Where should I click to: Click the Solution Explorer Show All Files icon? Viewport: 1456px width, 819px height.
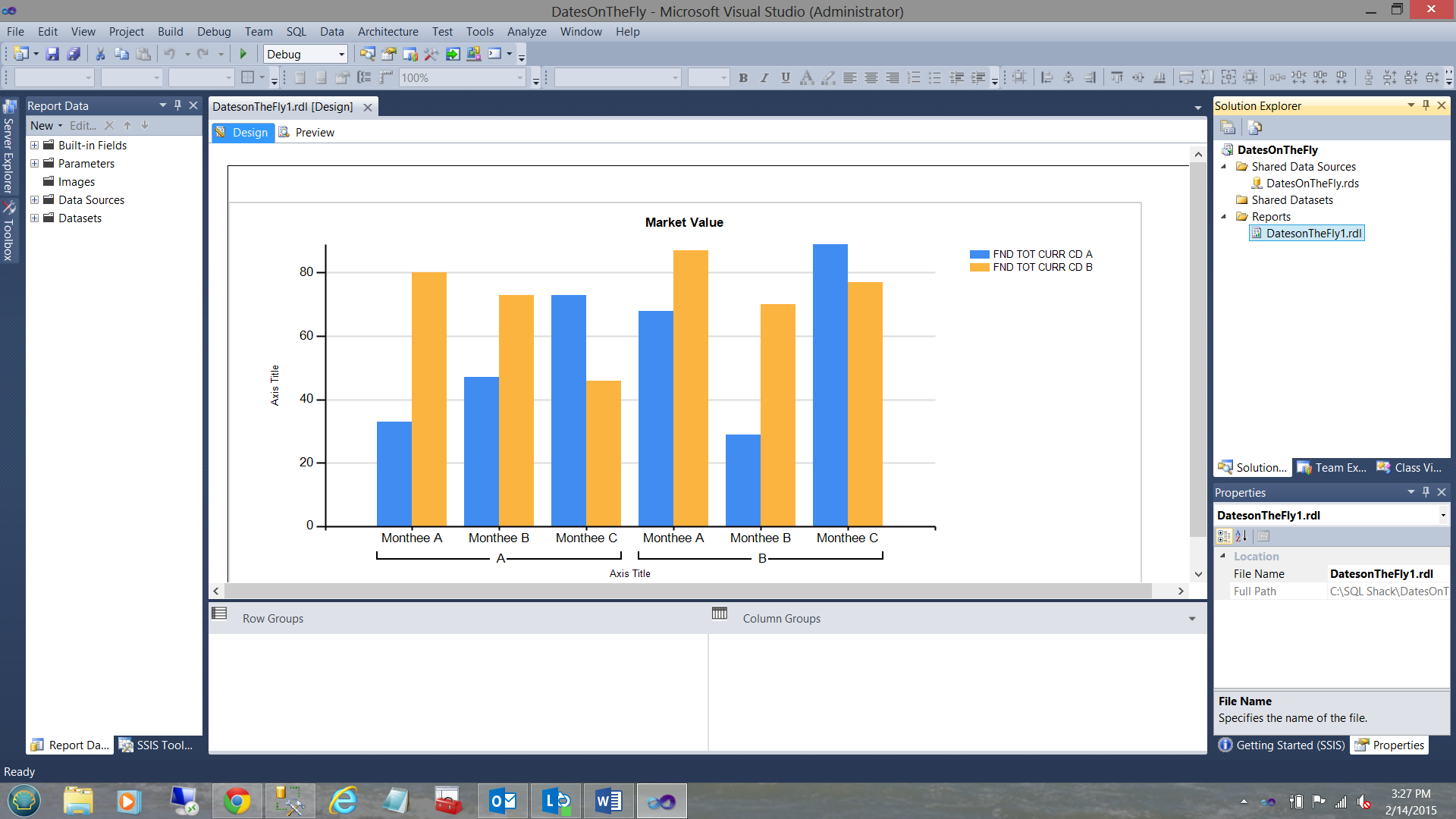point(1254,127)
